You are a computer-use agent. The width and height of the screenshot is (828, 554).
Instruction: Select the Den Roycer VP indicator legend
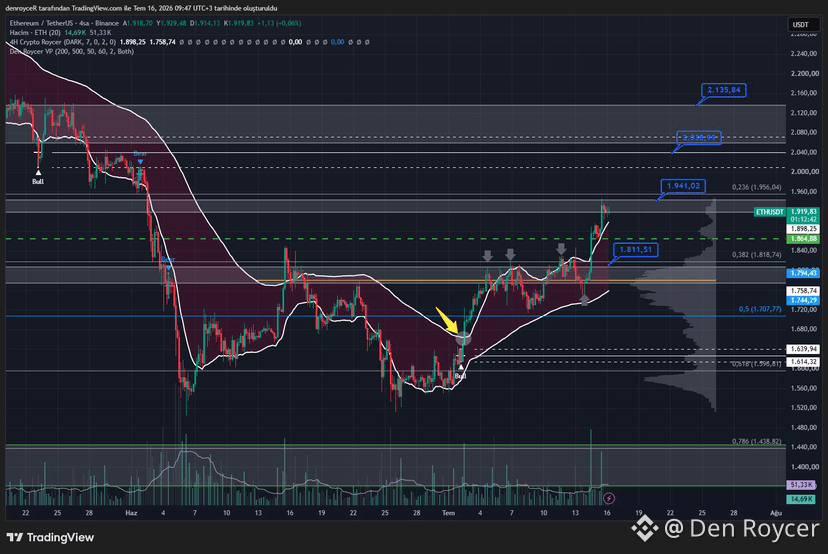[71, 51]
